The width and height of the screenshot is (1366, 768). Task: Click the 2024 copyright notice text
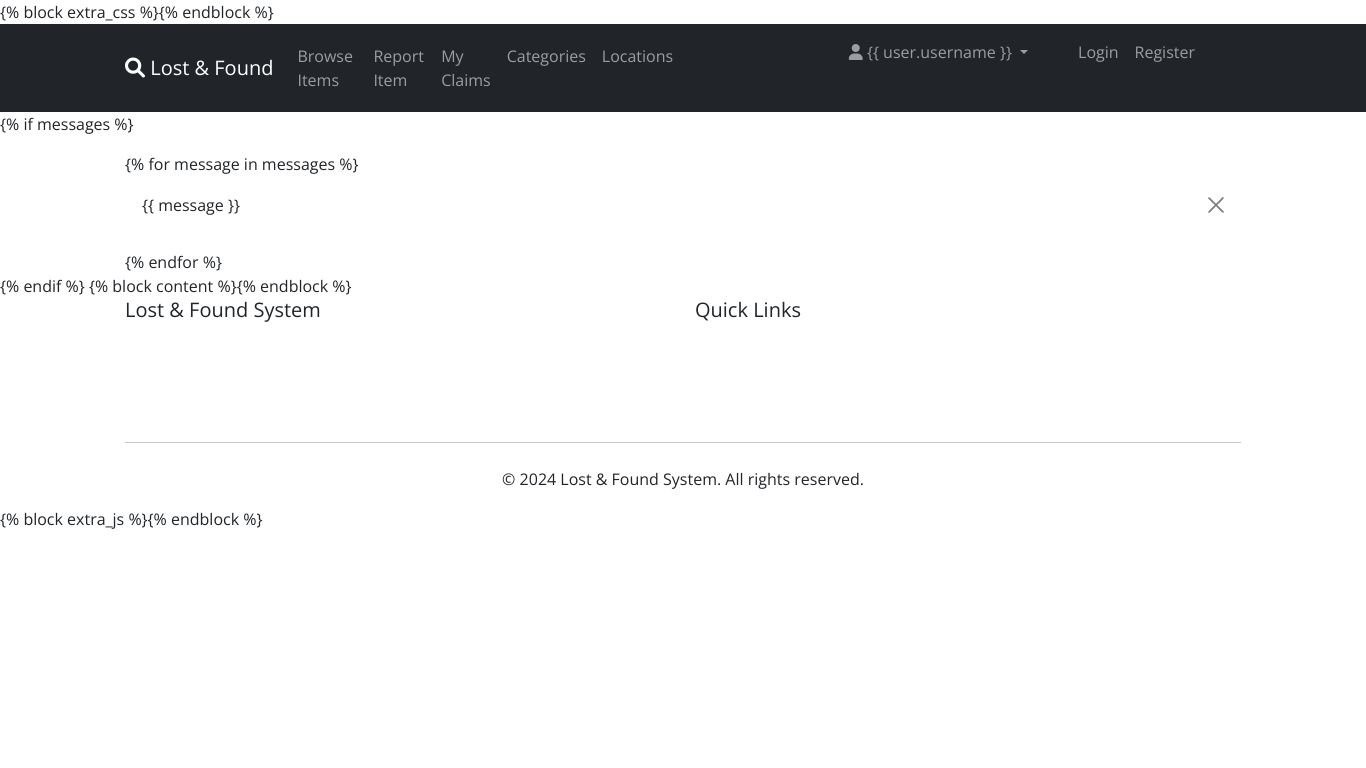tap(682, 479)
